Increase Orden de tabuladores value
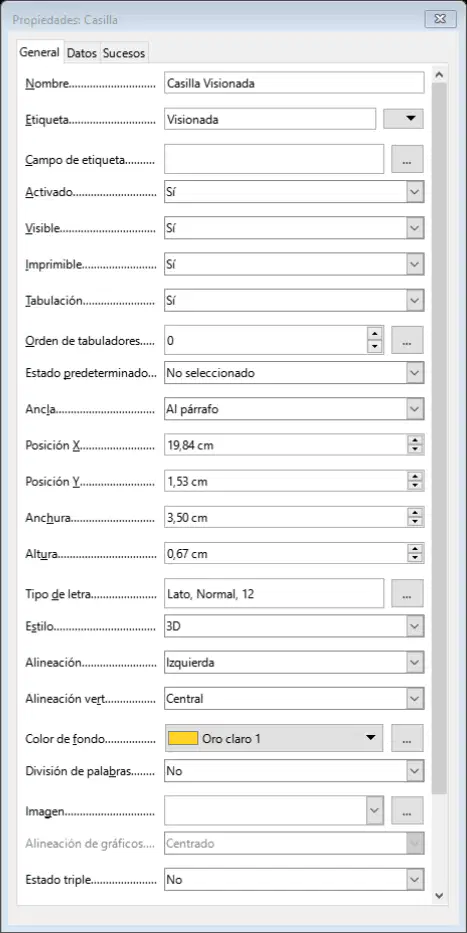This screenshot has height=933, width=467. tap(375, 335)
